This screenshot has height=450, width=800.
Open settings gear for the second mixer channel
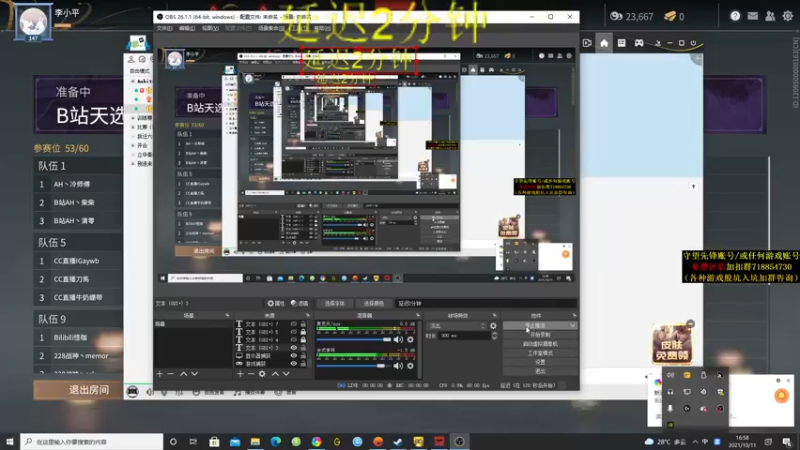(x=410, y=365)
